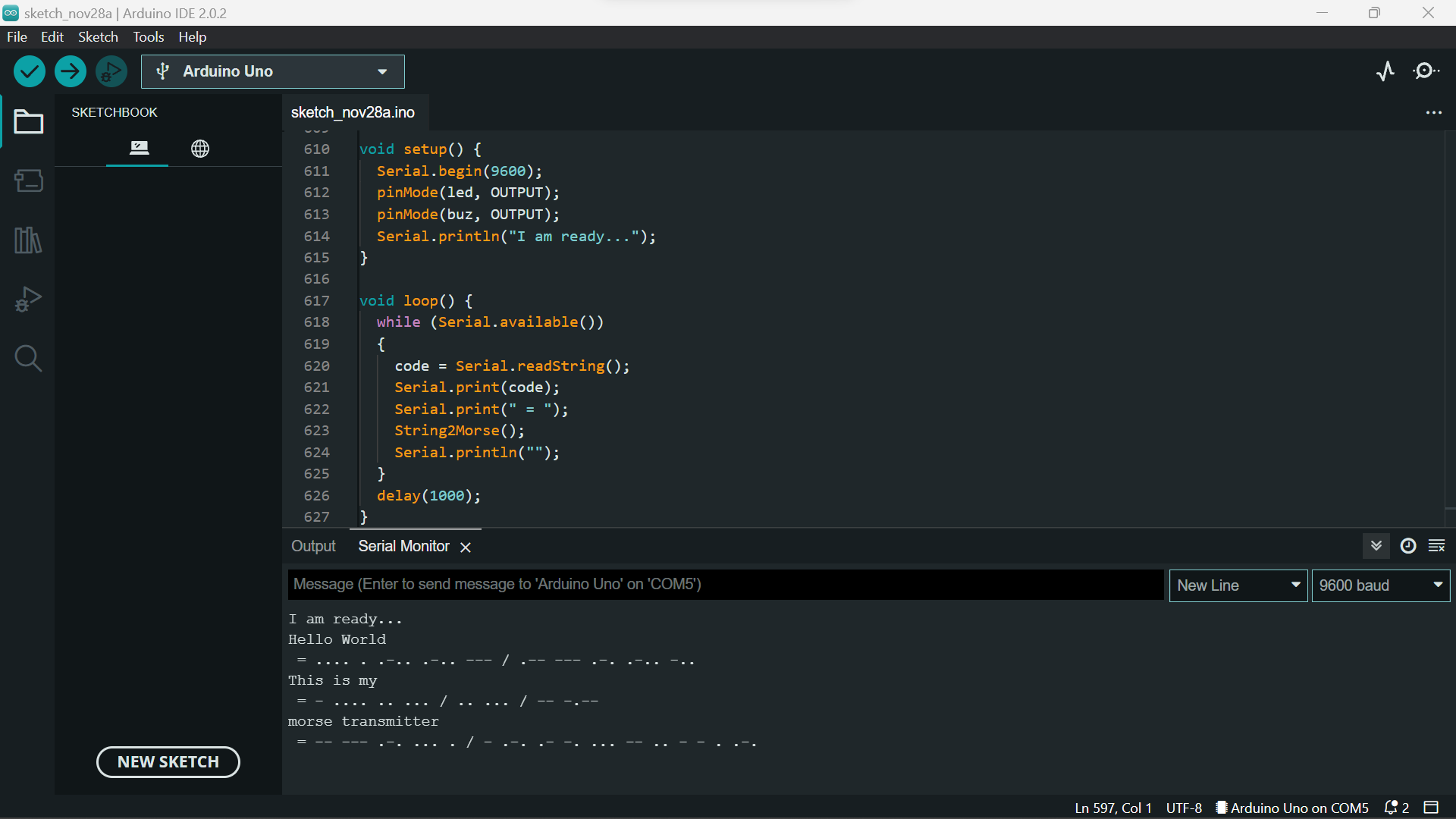Start debugging with the debug toolbar button
The image size is (1456, 819).
click(111, 71)
